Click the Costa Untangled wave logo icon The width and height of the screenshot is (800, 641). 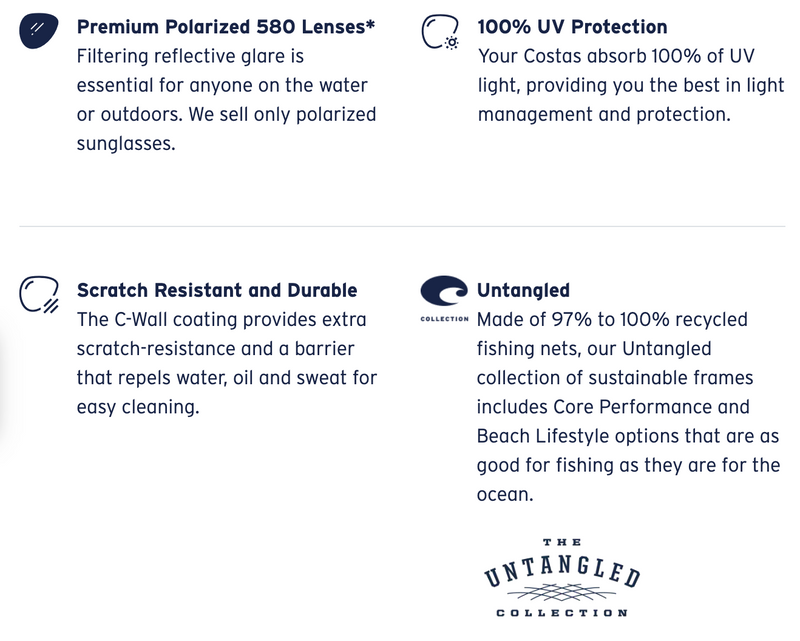tap(444, 290)
